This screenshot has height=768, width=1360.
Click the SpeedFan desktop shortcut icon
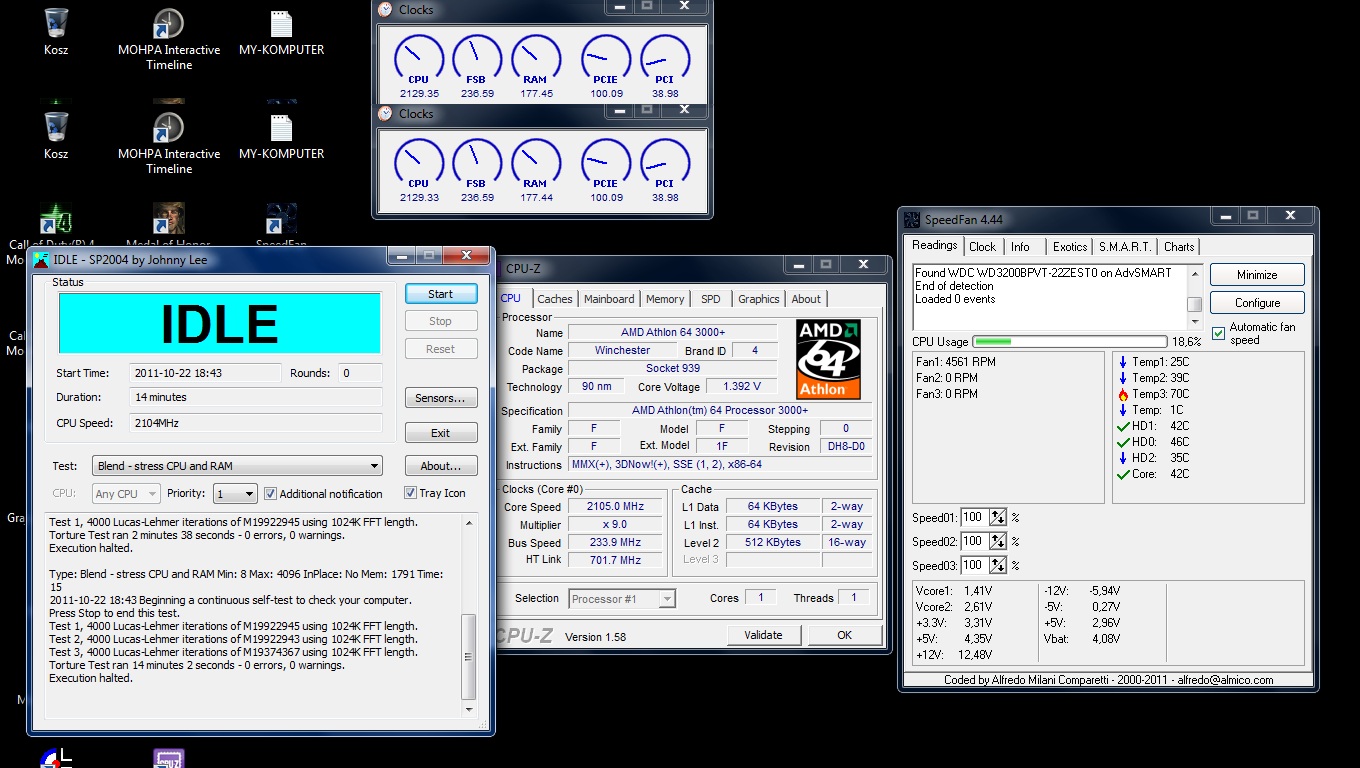click(x=282, y=218)
